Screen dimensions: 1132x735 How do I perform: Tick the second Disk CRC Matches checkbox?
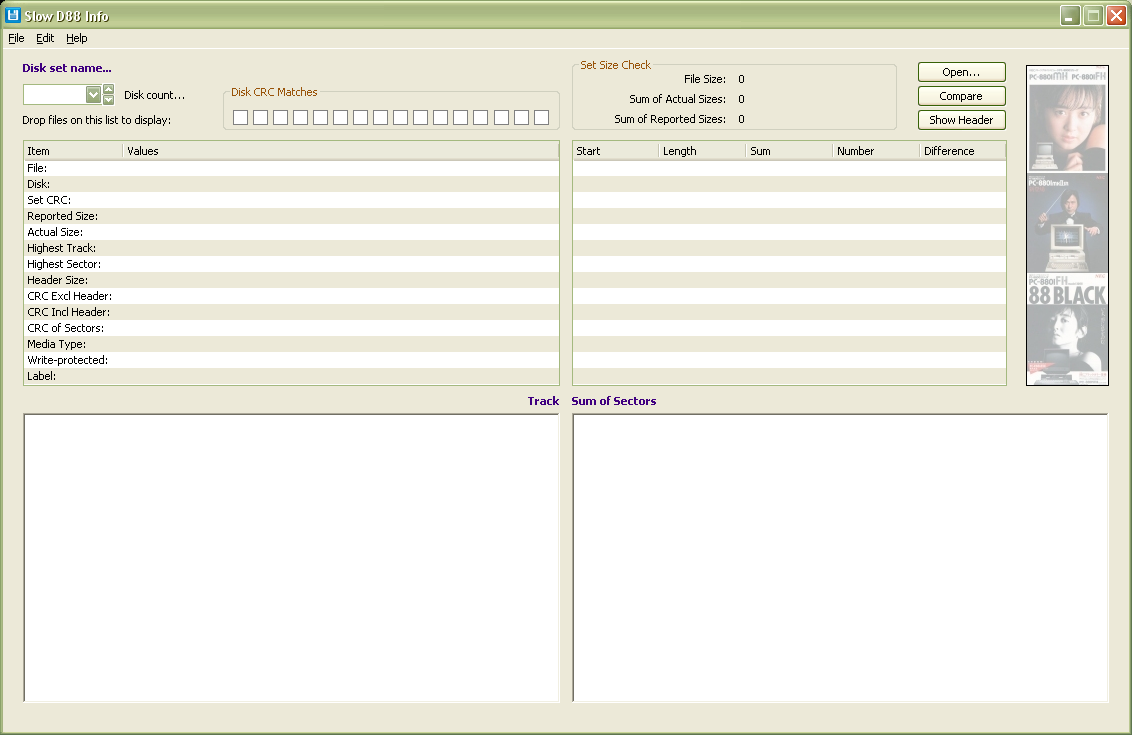261,118
